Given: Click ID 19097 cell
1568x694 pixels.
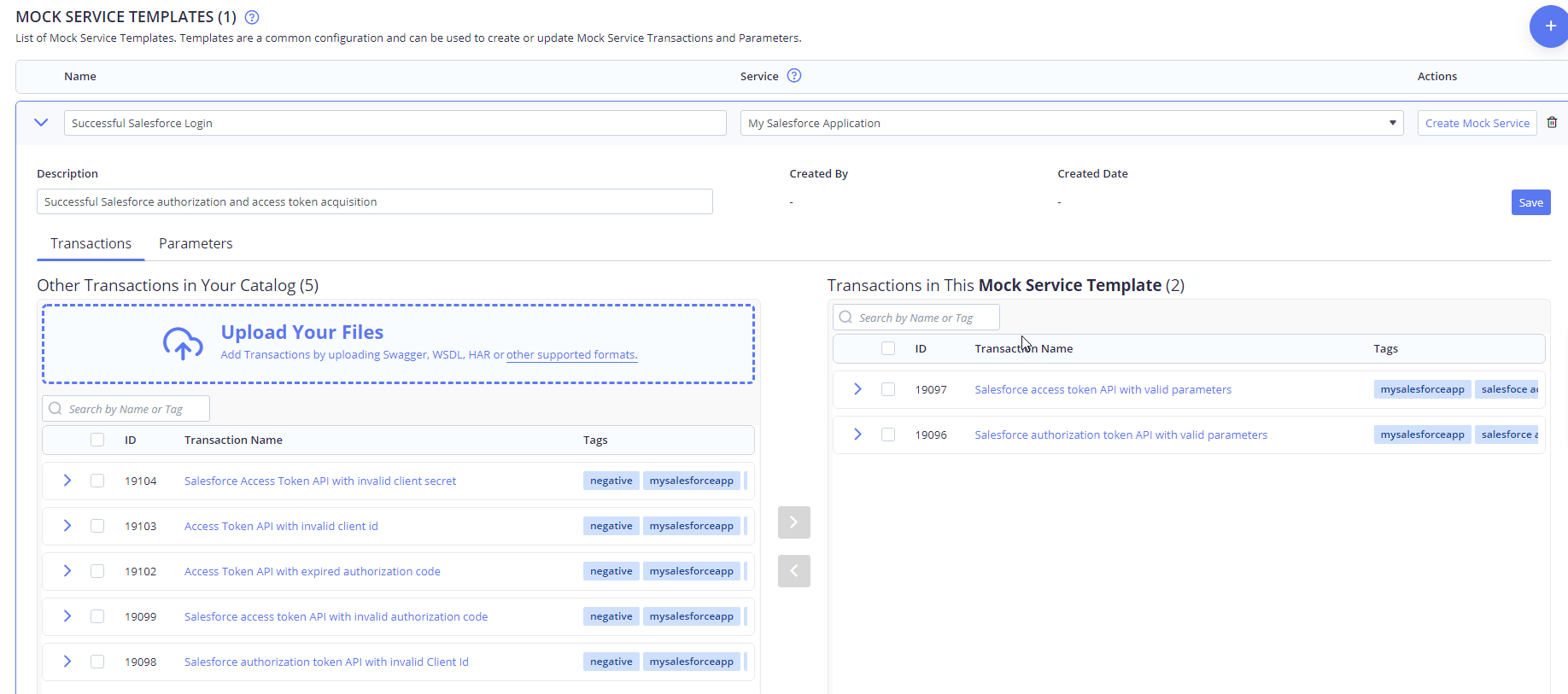Looking at the screenshot, I should point(931,389).
